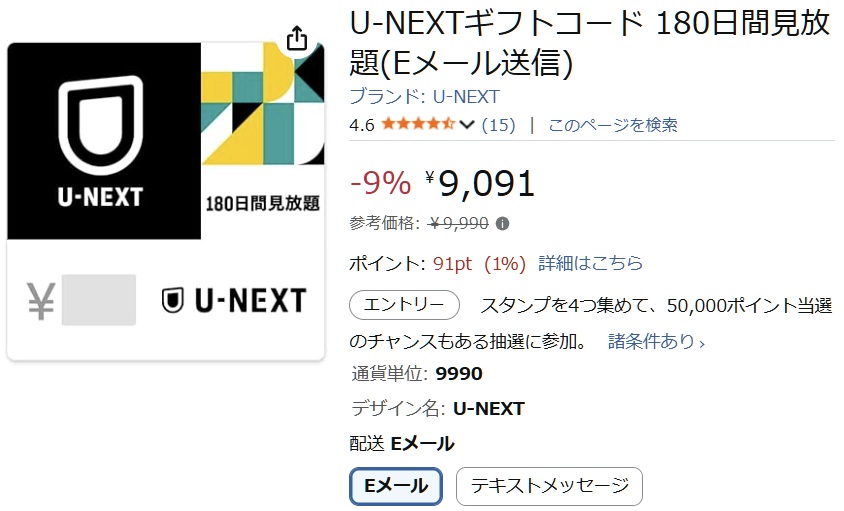Screen dimensions: 844x511
Task: Click the このページを検索 link
Action: pyautogui.click(x=612, y=125)
